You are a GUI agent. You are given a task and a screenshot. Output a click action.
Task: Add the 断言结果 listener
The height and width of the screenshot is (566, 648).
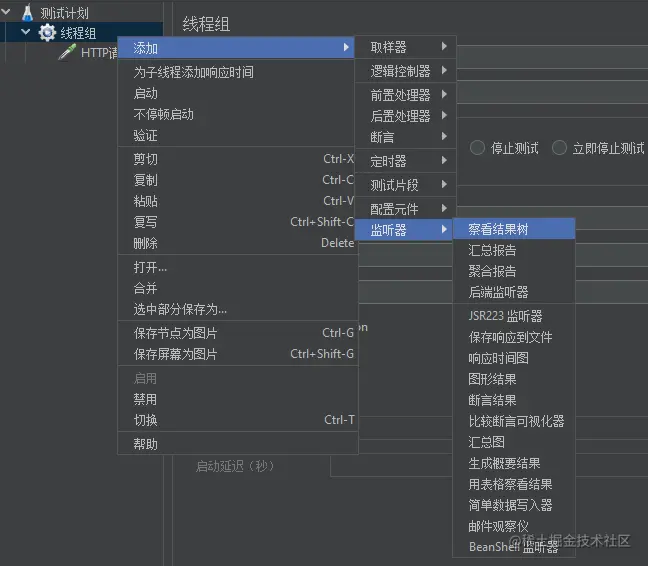pyautogui.click(x=514, y=400)
